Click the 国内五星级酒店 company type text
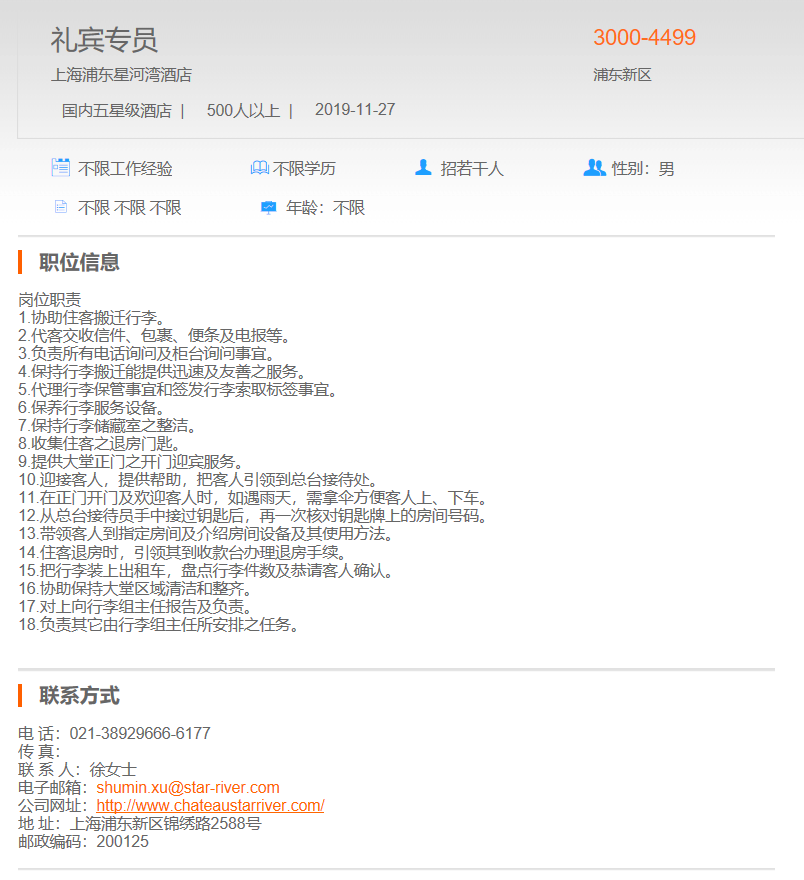Image resolution: width=804 pixels, height=880 pixels. tap(116, 110)
